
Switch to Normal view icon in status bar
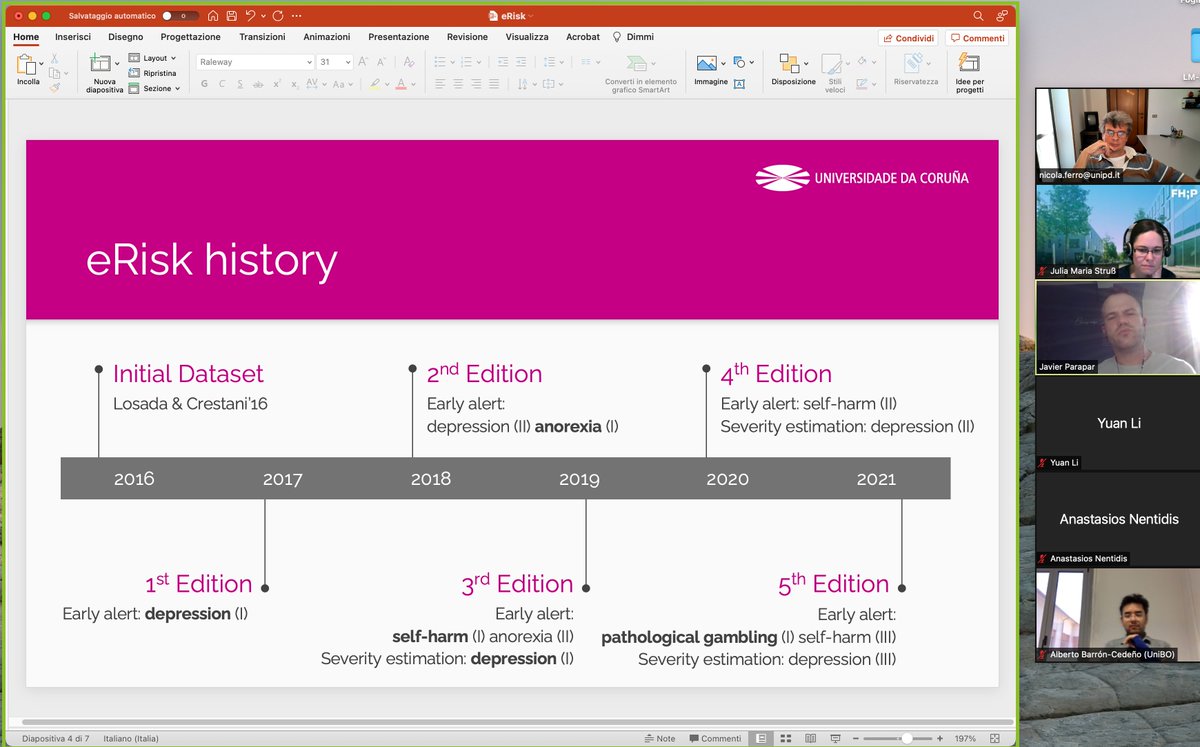pos(761,739)
